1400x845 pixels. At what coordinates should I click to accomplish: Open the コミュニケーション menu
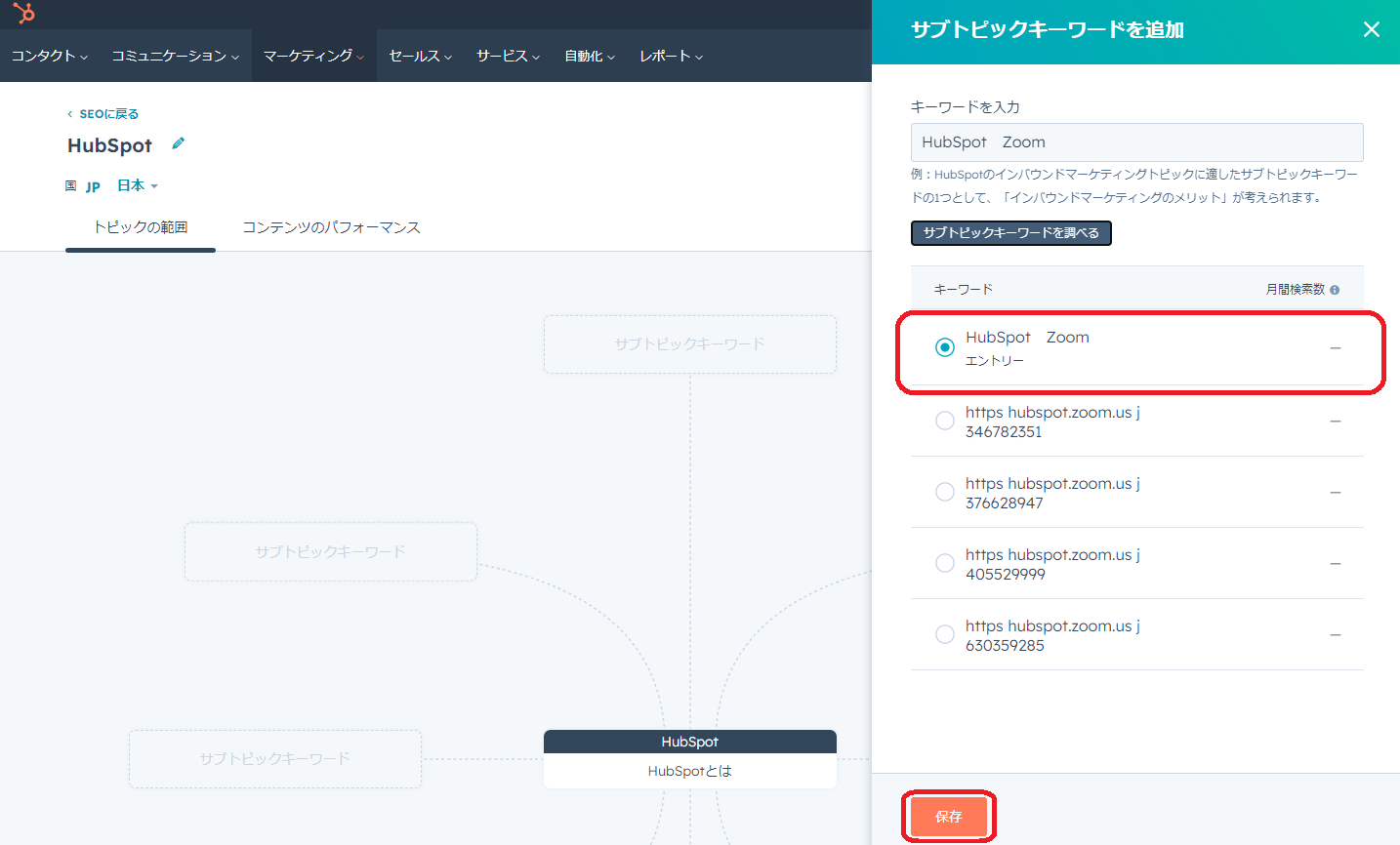[x=175, y=56]
